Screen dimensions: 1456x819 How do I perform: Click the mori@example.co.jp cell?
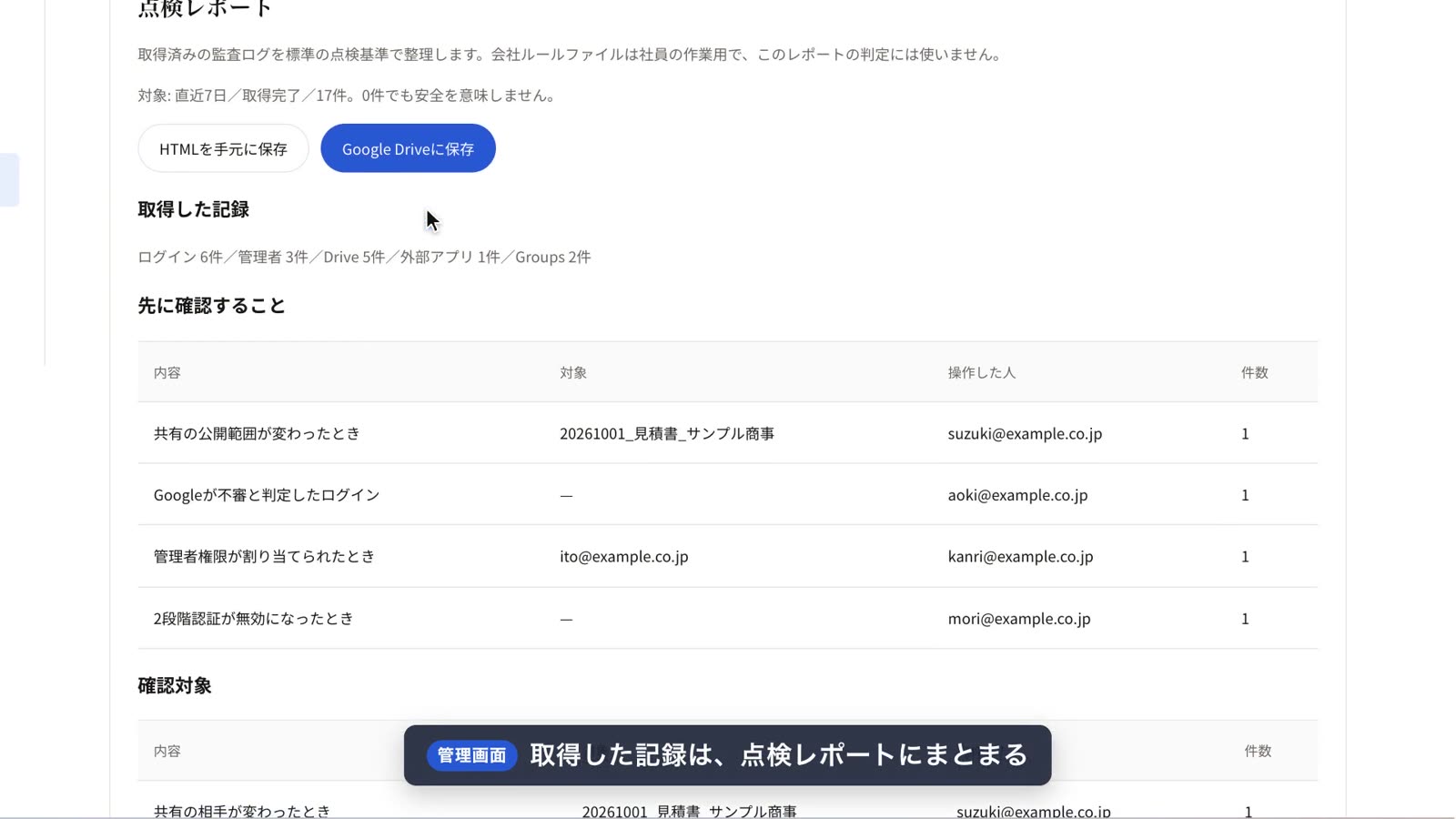(x=1019, y=618)
